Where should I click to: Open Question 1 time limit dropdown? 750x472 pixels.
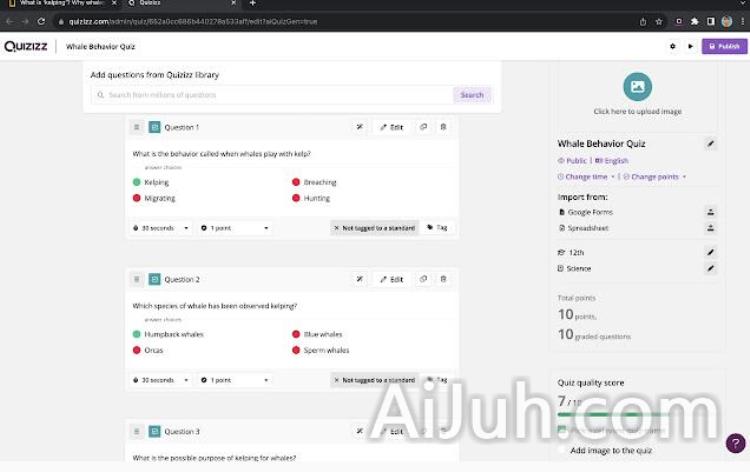pyautogui.click(x=161, y=228)
